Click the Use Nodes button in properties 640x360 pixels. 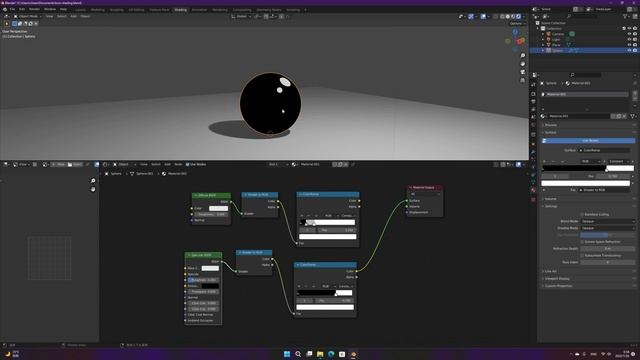click(x=588, y=141)
